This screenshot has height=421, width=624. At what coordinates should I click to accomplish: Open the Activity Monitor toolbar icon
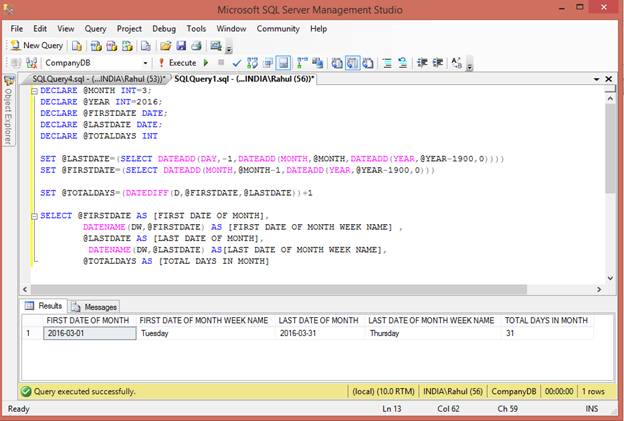(216, 46)
